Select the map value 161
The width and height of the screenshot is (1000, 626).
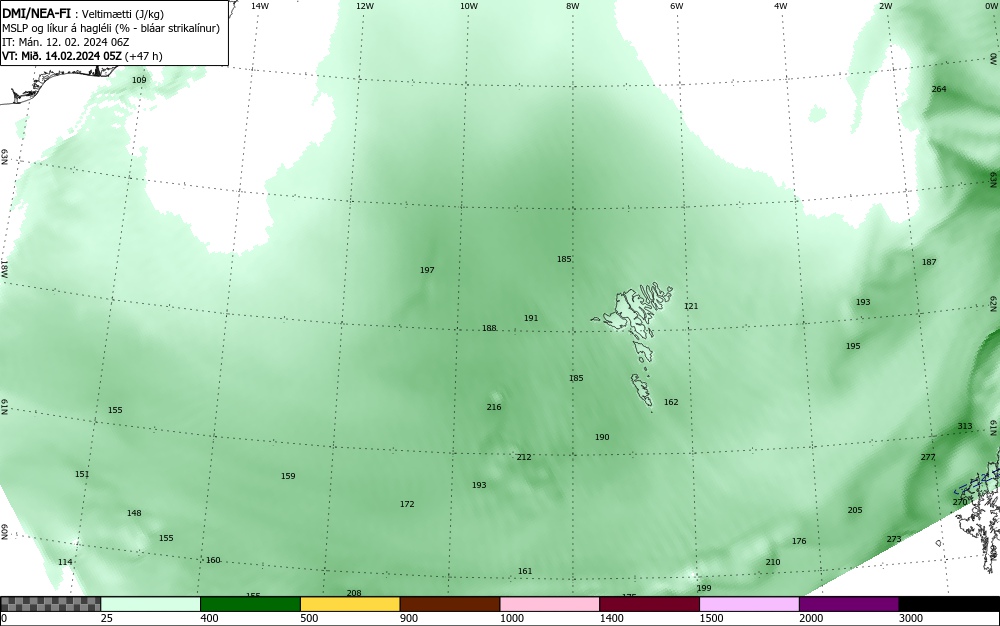click(x=525, y=571)
